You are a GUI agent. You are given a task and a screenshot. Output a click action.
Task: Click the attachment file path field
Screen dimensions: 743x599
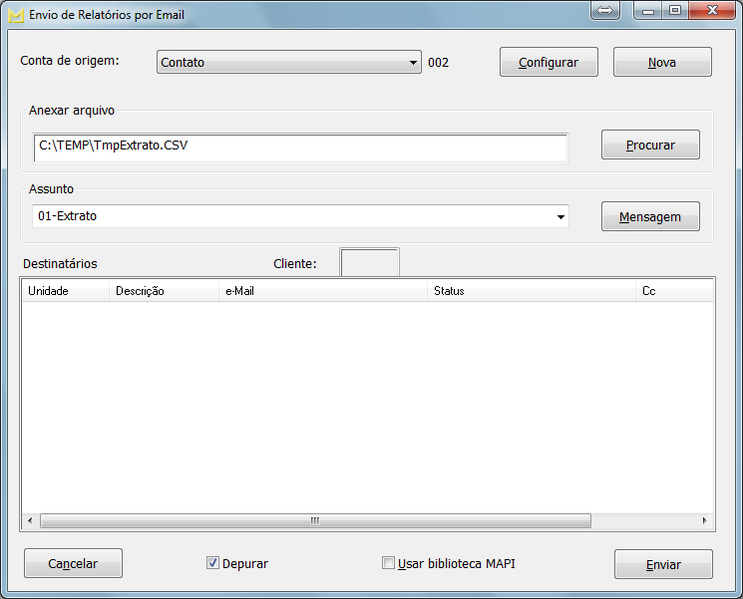tap(300, 146)
